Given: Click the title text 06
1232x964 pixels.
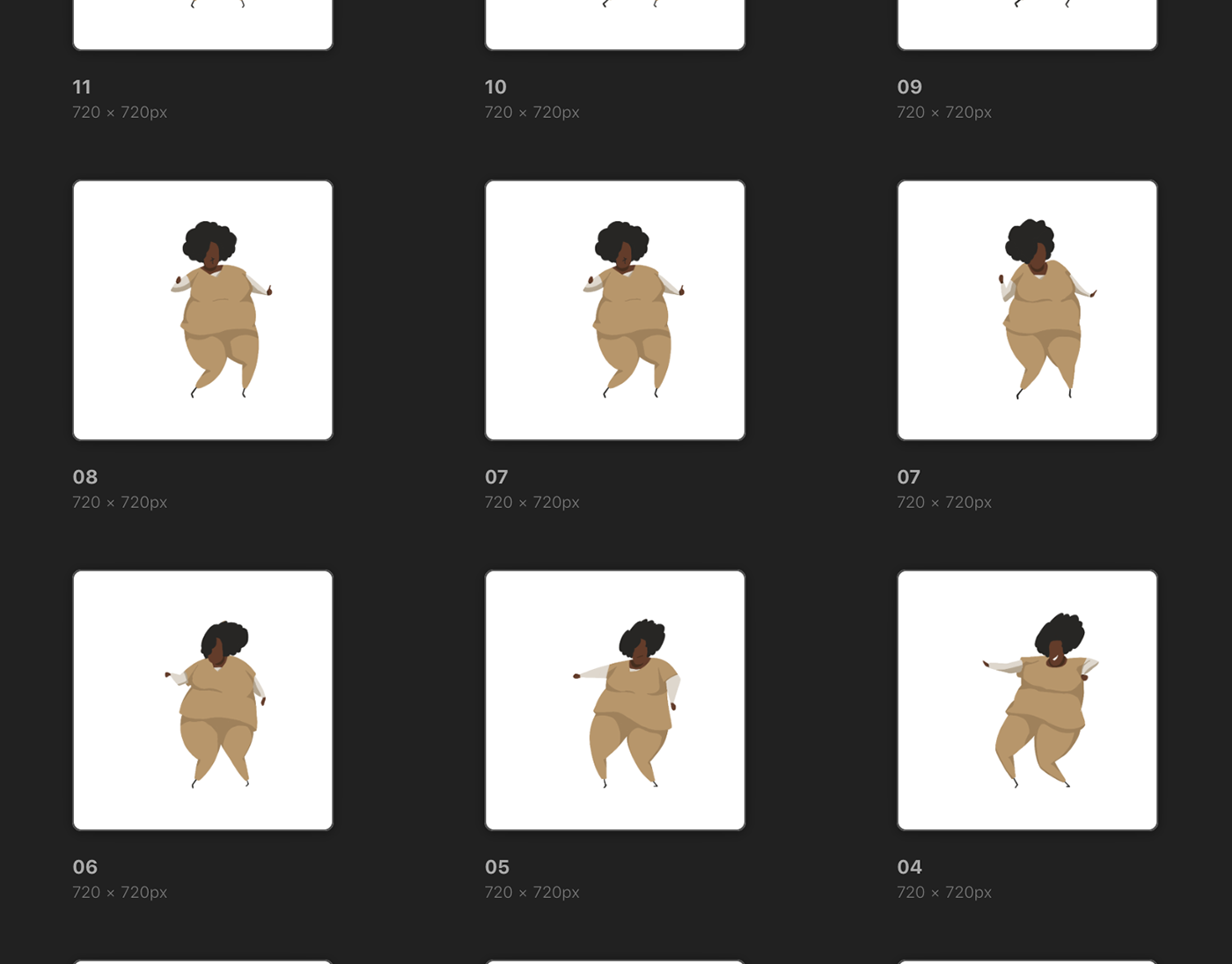Looking at the screenshot, I should pos(85,867).
